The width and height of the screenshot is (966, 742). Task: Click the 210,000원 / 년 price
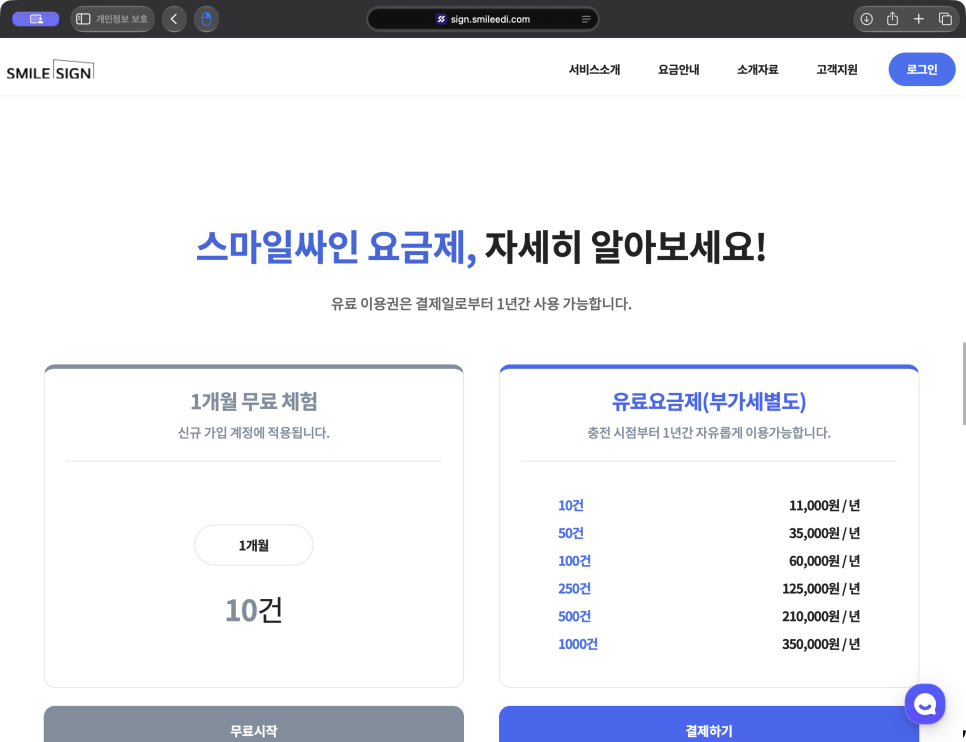point(821,616)
